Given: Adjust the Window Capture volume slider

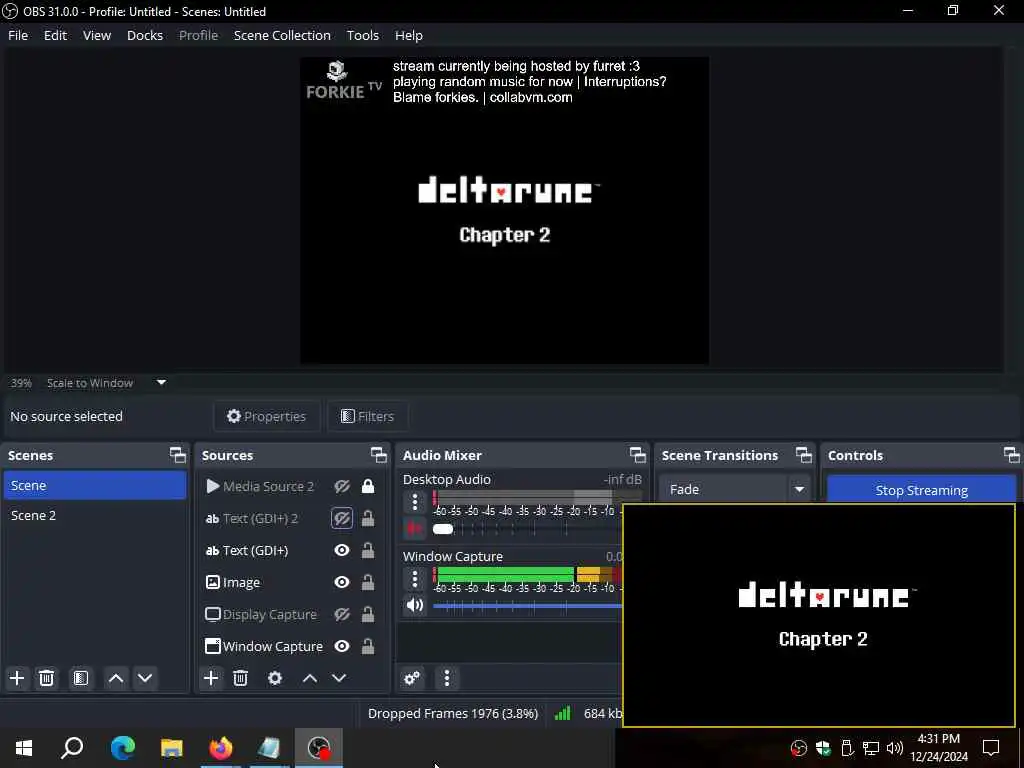Looking at the screenshot, I should (528, 606).
